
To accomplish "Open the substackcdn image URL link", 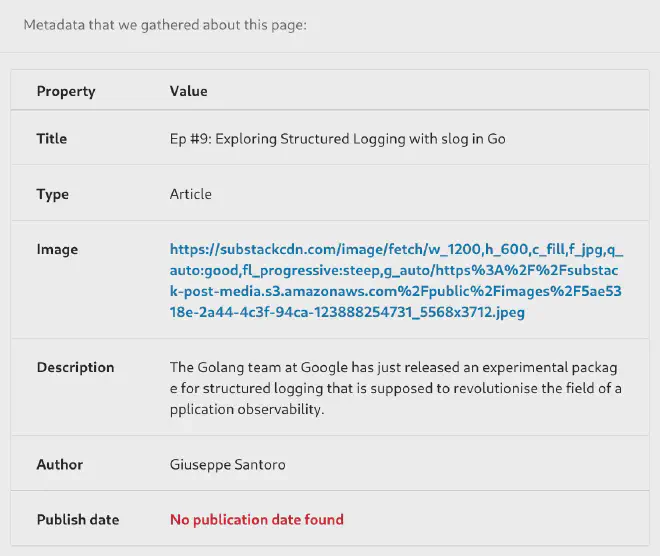I will (x=396, y=281).
